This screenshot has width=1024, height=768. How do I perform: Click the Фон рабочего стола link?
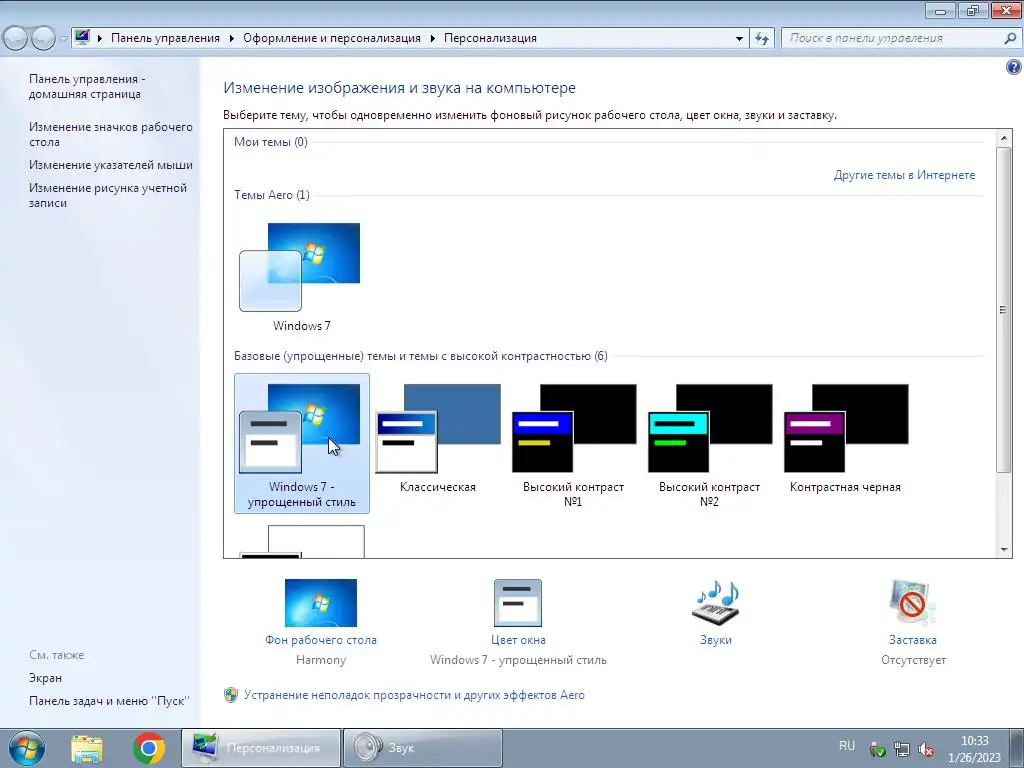tap(321, 640)
